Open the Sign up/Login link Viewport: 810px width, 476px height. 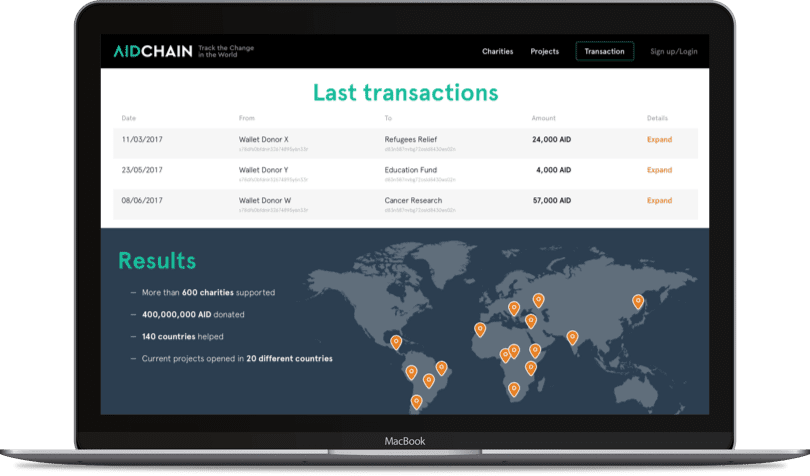[x=673, y=51]
